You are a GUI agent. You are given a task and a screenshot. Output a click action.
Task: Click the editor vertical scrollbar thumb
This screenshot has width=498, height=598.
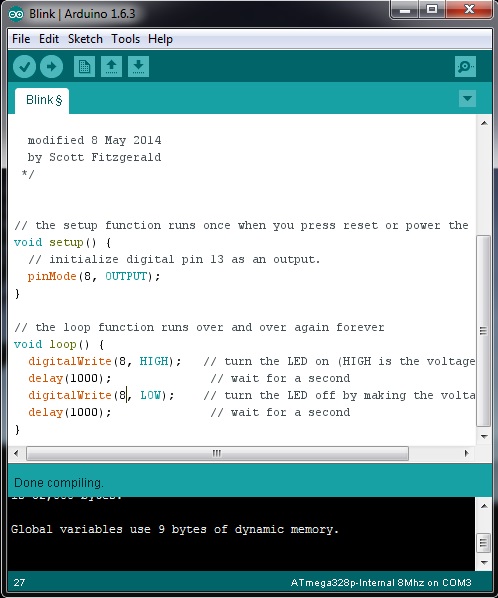click(484, 331)
